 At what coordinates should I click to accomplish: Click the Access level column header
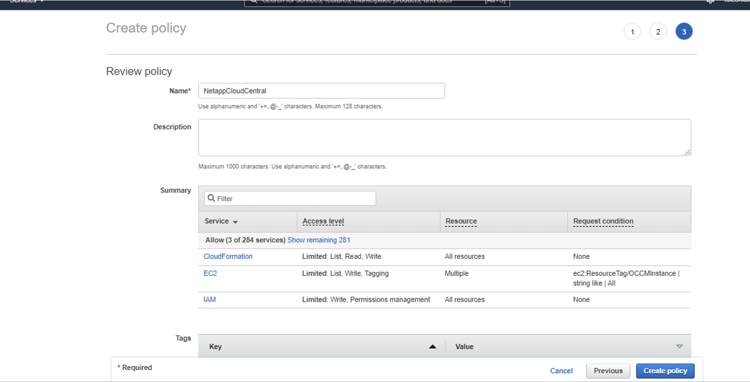323,221
